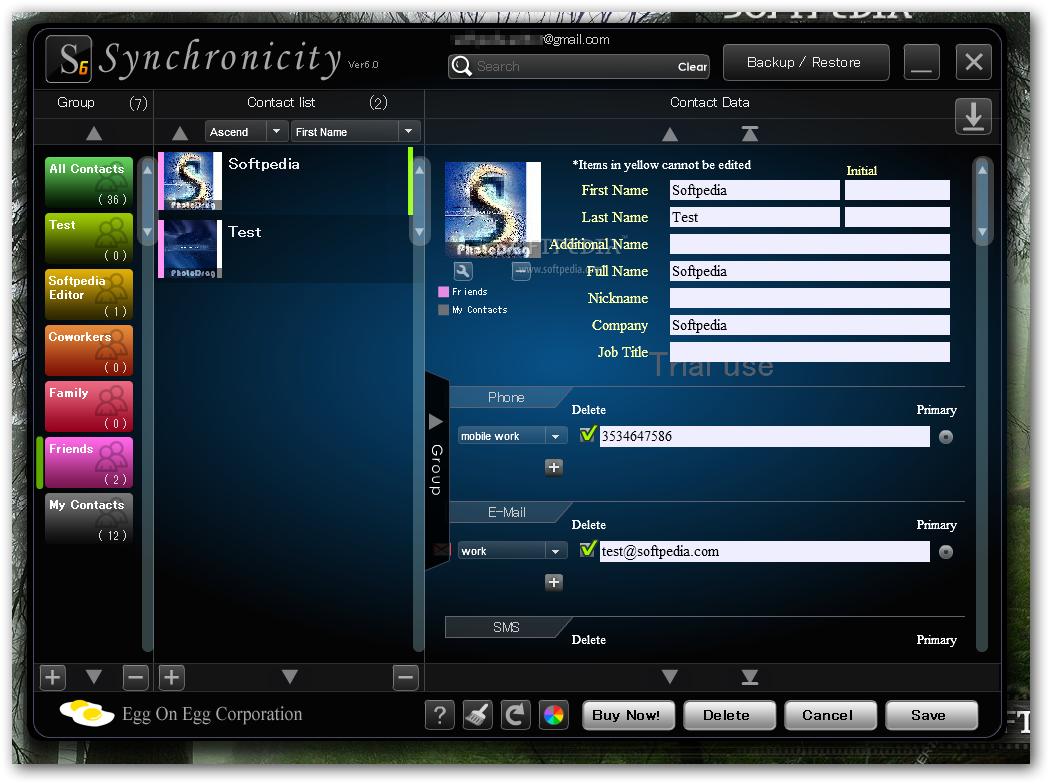1050x784 pixels.
Task: Click Clear in the search bar
Action: 692,66
